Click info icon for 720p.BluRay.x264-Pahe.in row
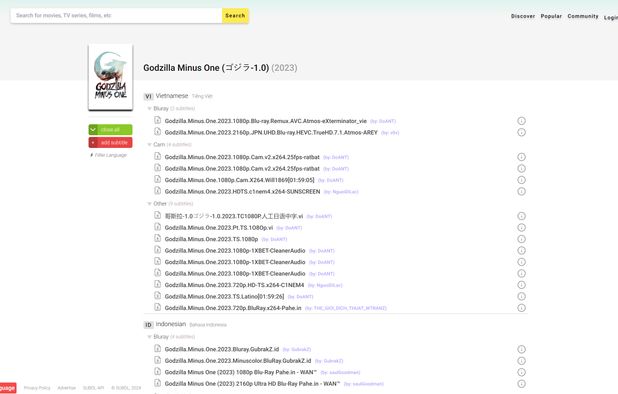The image size is (618, 394). coord(521,308)
